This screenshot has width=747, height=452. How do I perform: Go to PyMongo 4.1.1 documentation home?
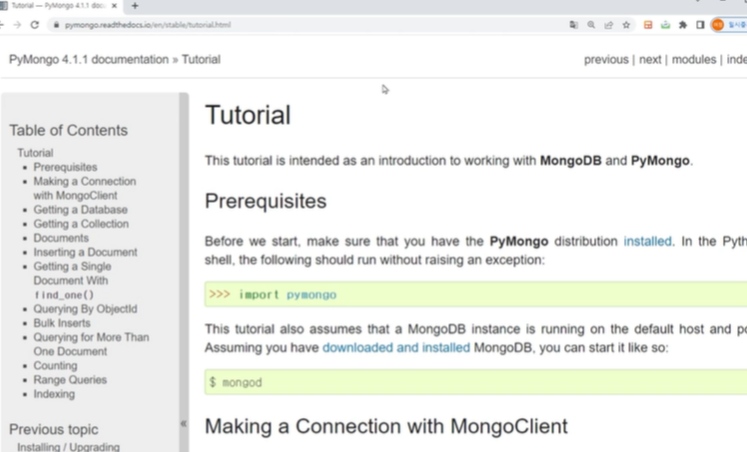tap(89, 60)
